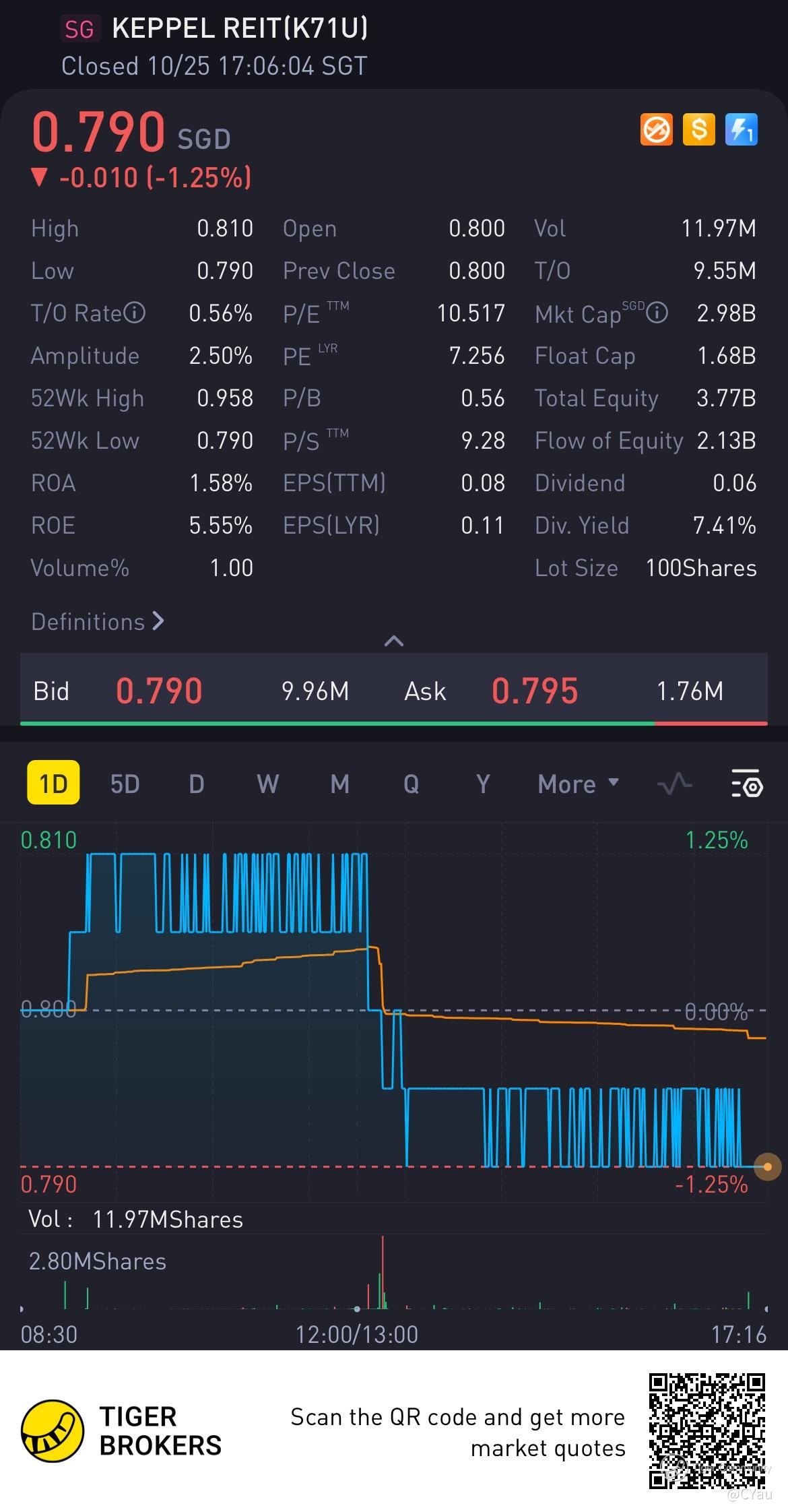
Task: Scan the Tiger Brokers QR code
Action: (x=707, y=1430)
